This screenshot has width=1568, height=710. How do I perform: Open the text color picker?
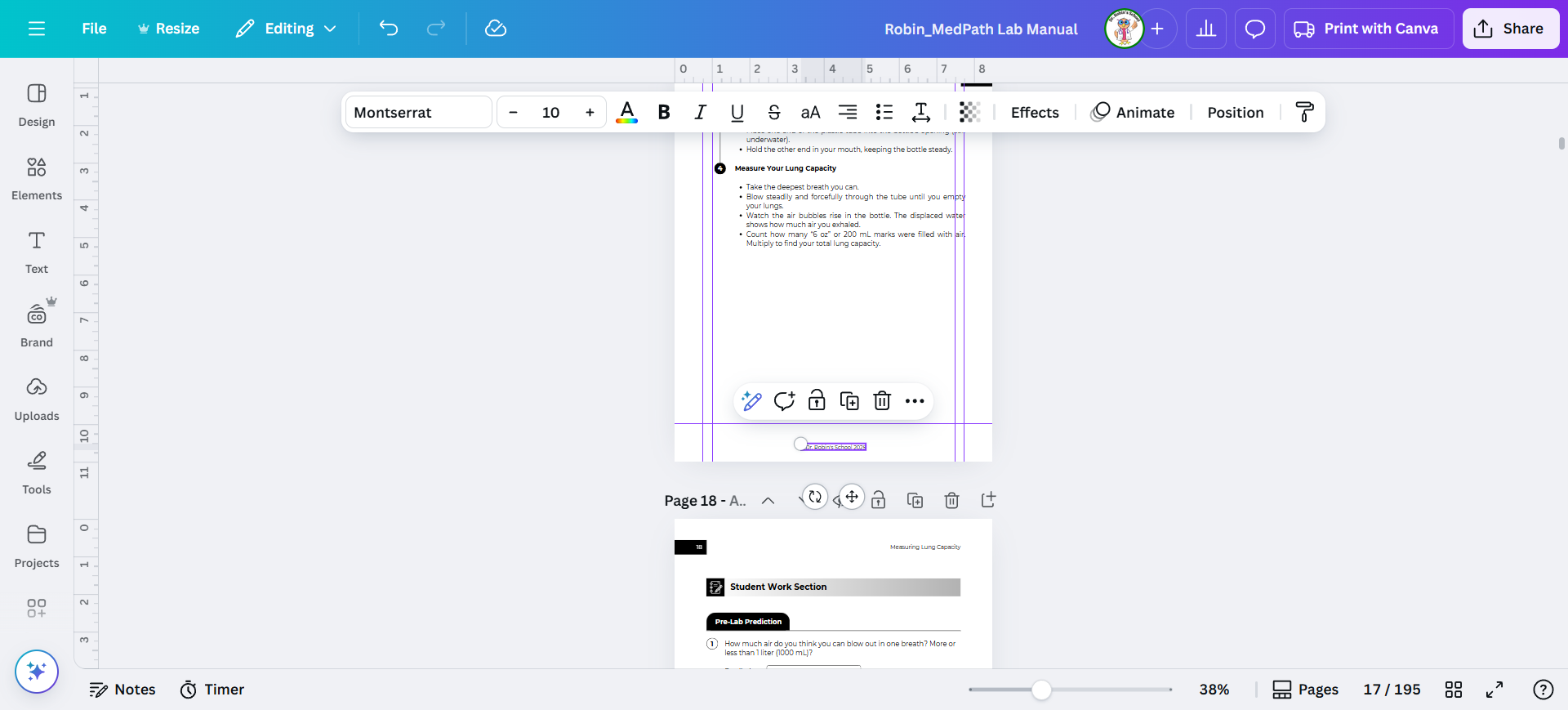point(626,113)
